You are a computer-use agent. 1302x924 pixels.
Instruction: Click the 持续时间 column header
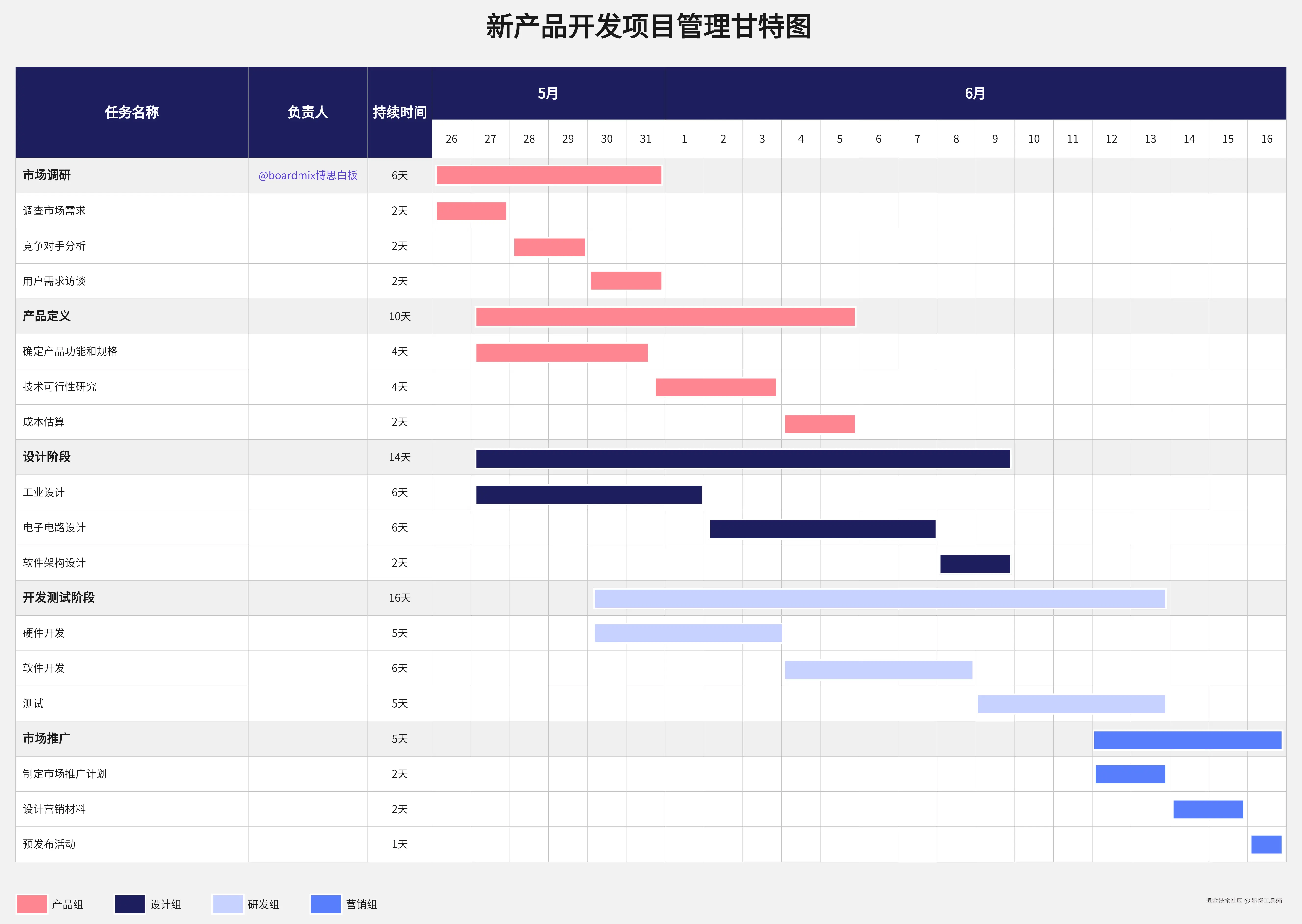tap(400, 112)
